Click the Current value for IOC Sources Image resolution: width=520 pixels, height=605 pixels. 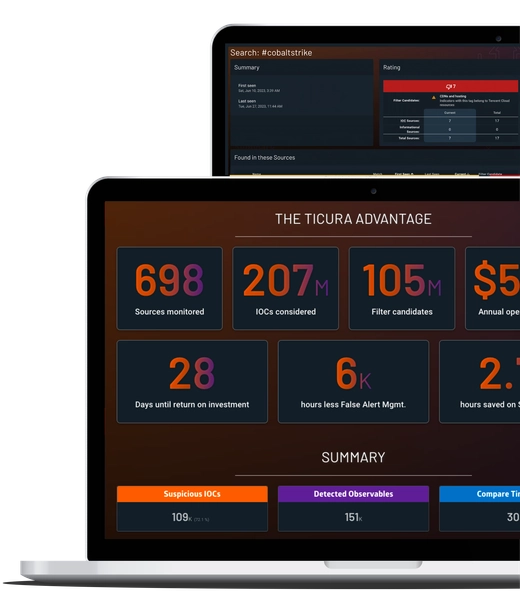pyautogui.click(x=450, y=121)
